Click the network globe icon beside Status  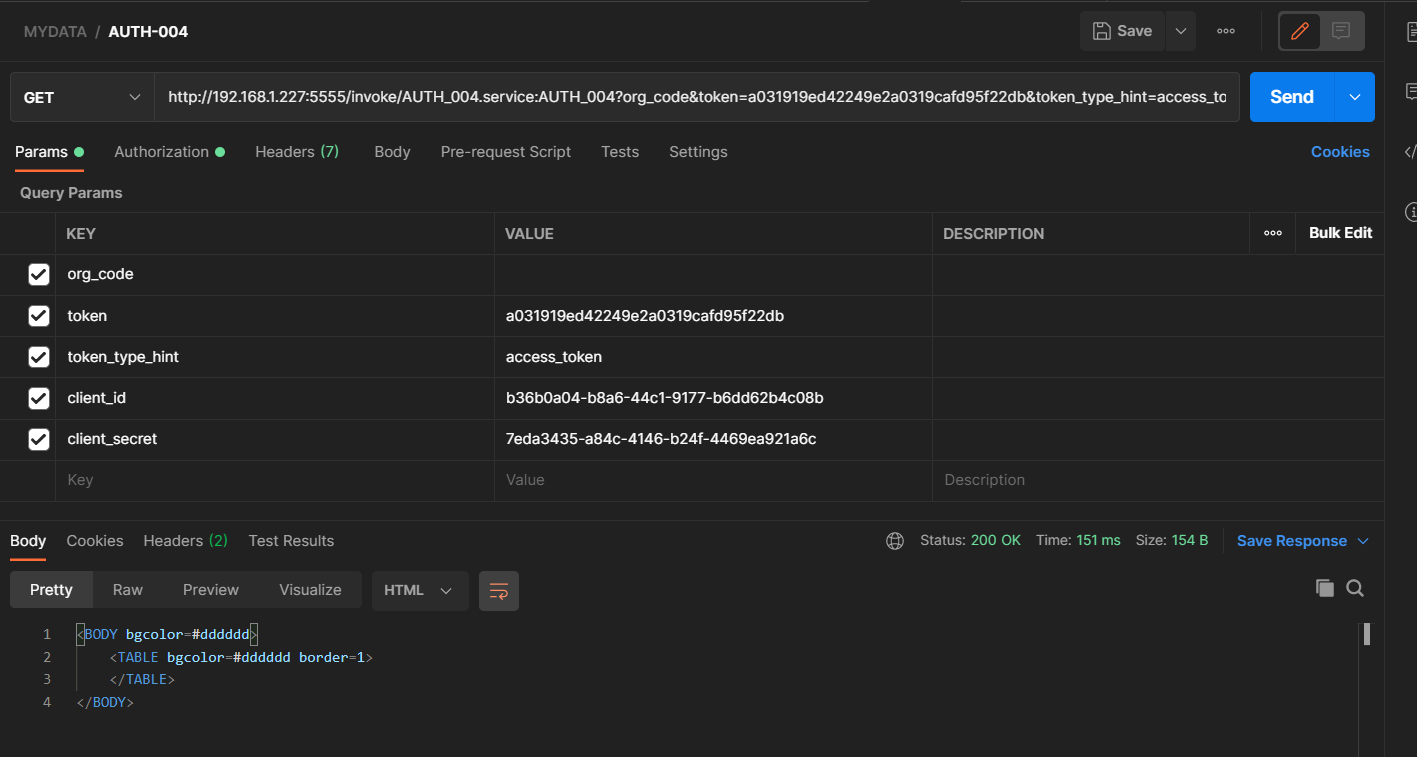pyautogui.click(x=895, y=541)
